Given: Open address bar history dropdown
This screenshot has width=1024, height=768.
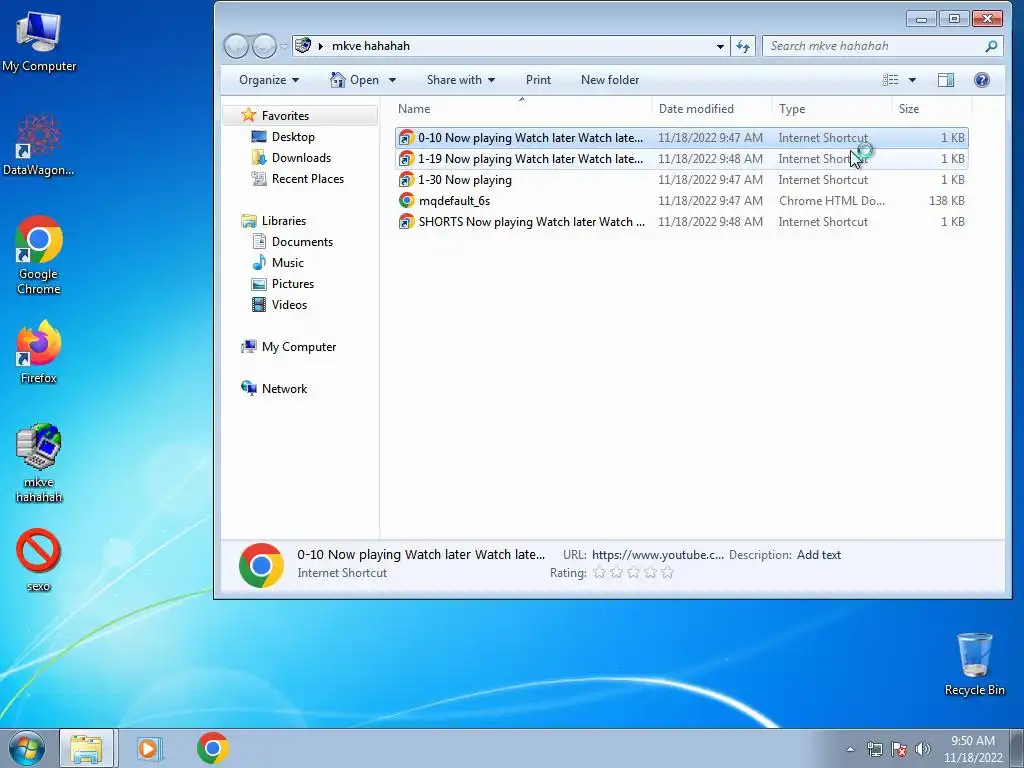Looking at the screenshot, I should (x=720, y=46).
